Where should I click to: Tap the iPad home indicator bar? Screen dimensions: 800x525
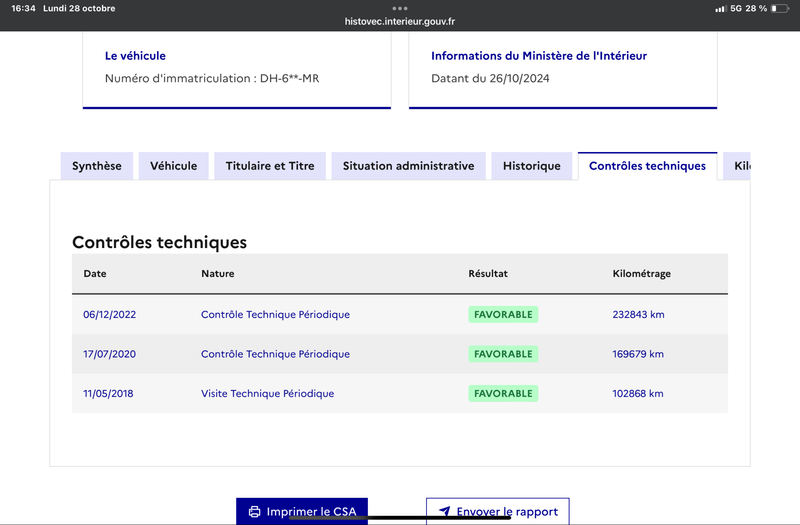point(400,517)
